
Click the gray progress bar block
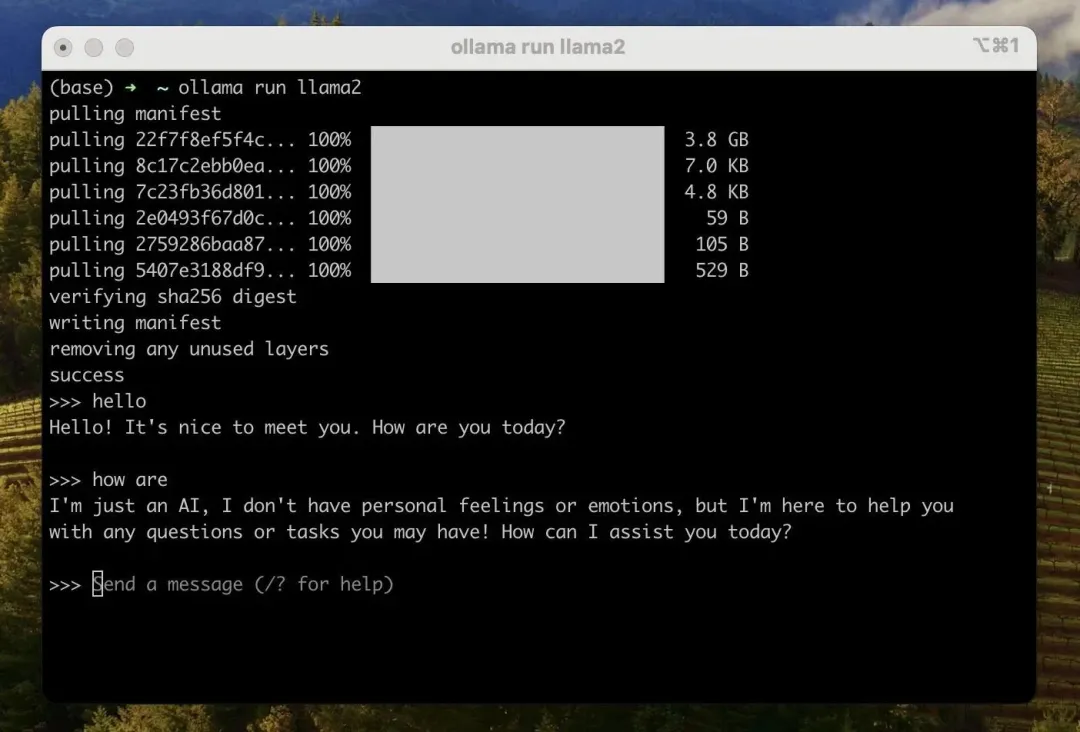tap(517, 204)
